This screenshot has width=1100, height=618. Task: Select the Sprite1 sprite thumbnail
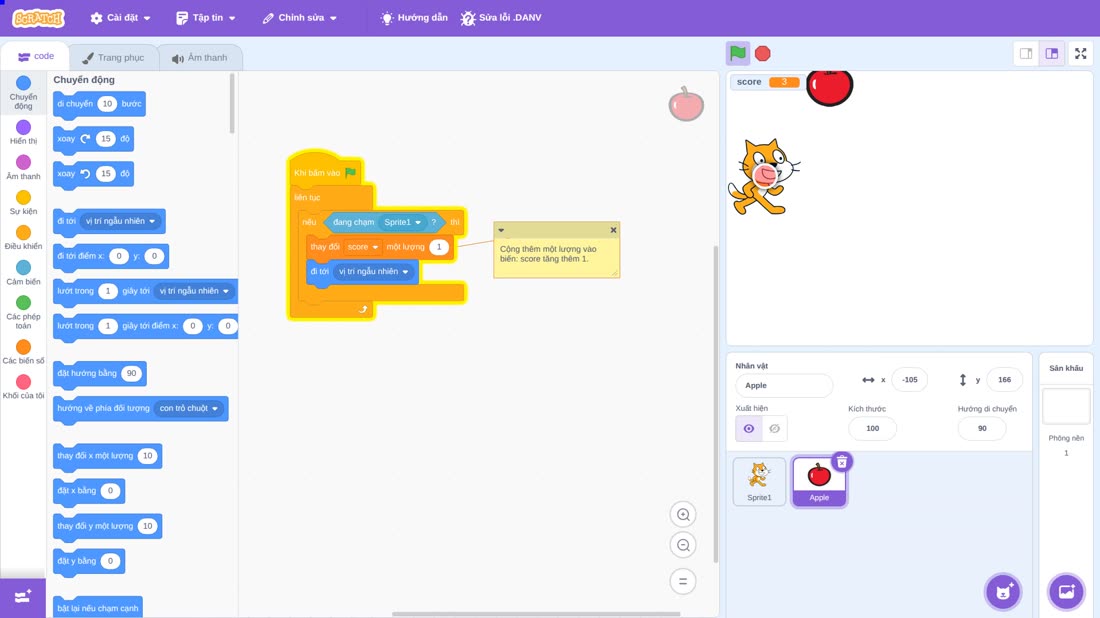(759, 481)
